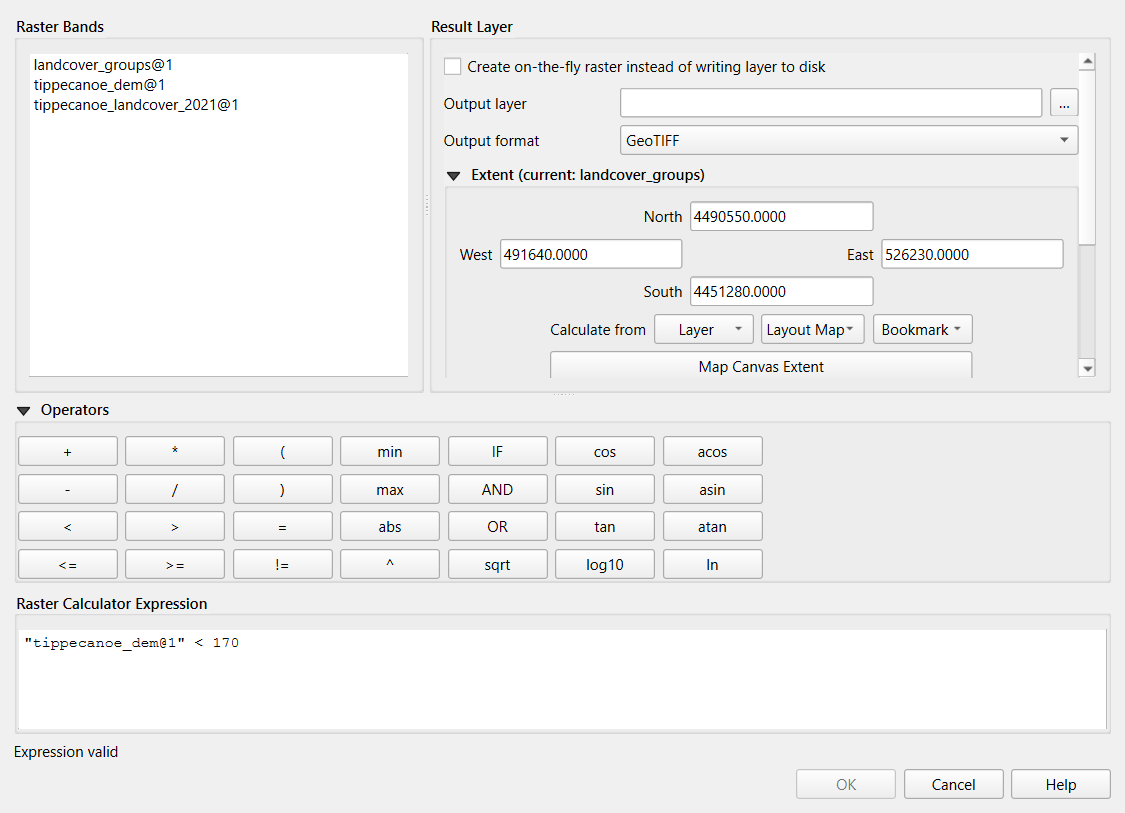Insert the less than operator
Screen dimensions: 1125x813
click(x=67, y=527)
